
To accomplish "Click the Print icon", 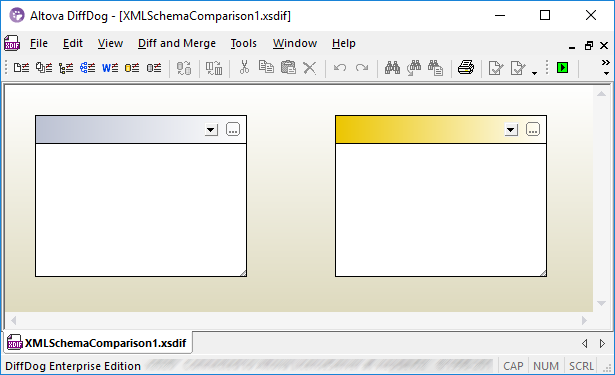I will point(466,67).
